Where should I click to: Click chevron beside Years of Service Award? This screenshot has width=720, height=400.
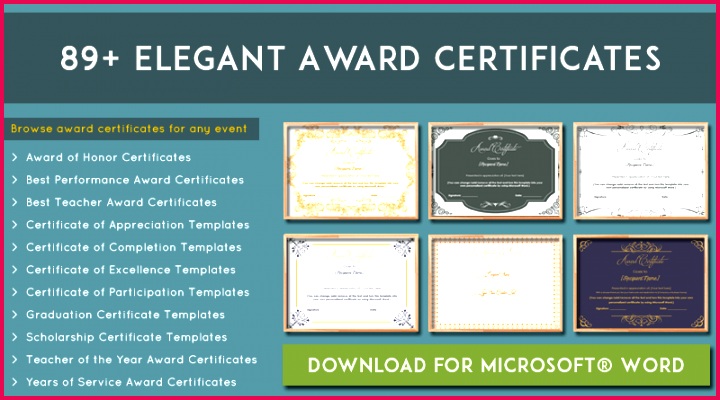15,383
